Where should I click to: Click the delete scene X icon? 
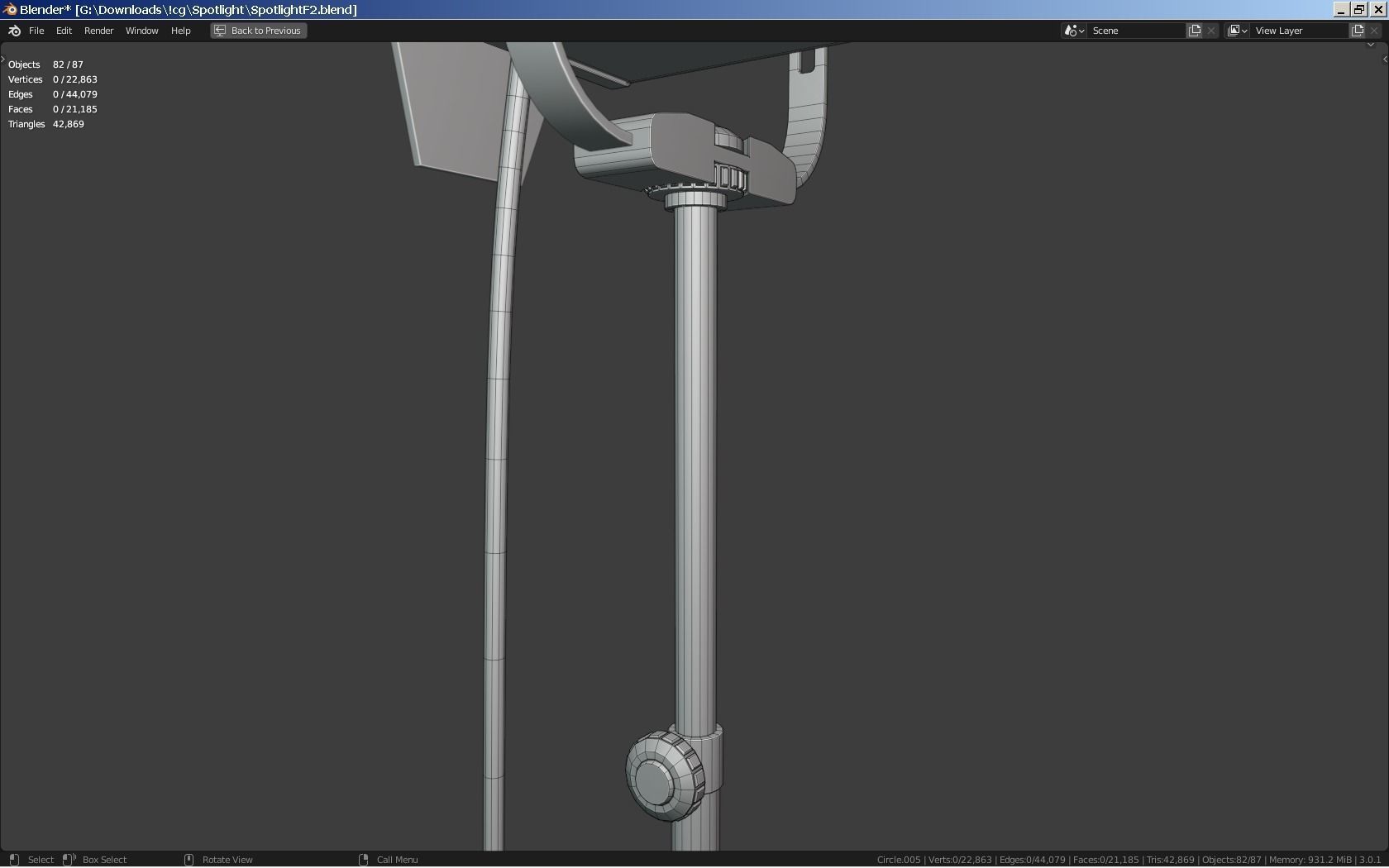click(1211, 31)
